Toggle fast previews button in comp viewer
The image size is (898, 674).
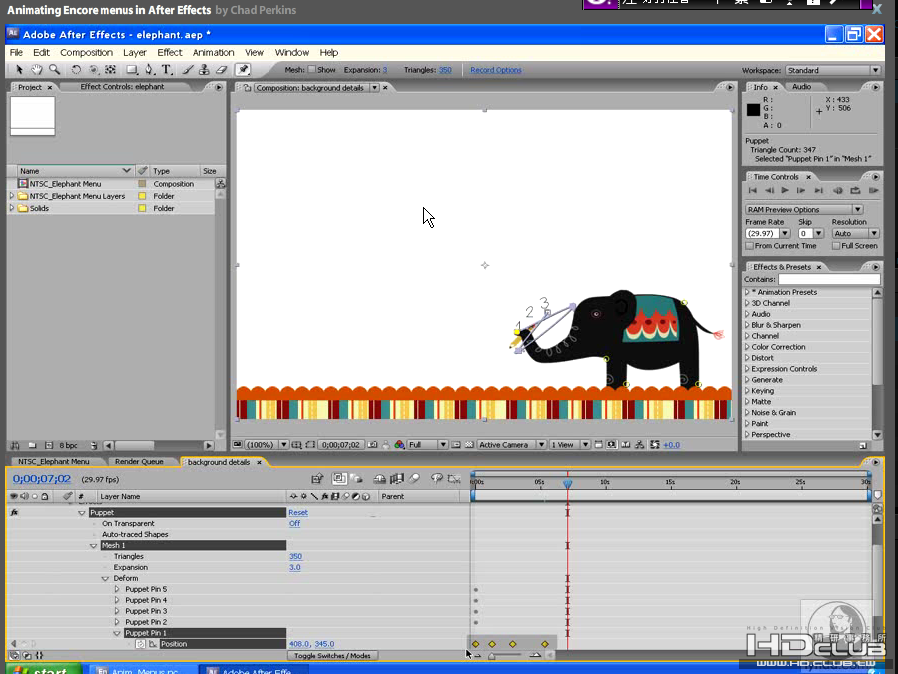[x=612, y=444]
